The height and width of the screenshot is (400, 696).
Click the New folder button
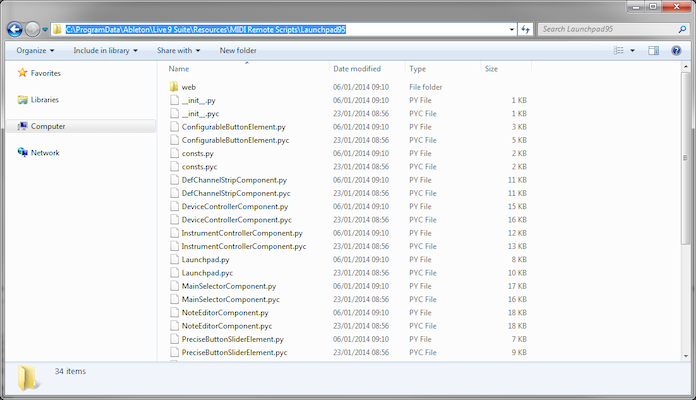coord(236,50)
